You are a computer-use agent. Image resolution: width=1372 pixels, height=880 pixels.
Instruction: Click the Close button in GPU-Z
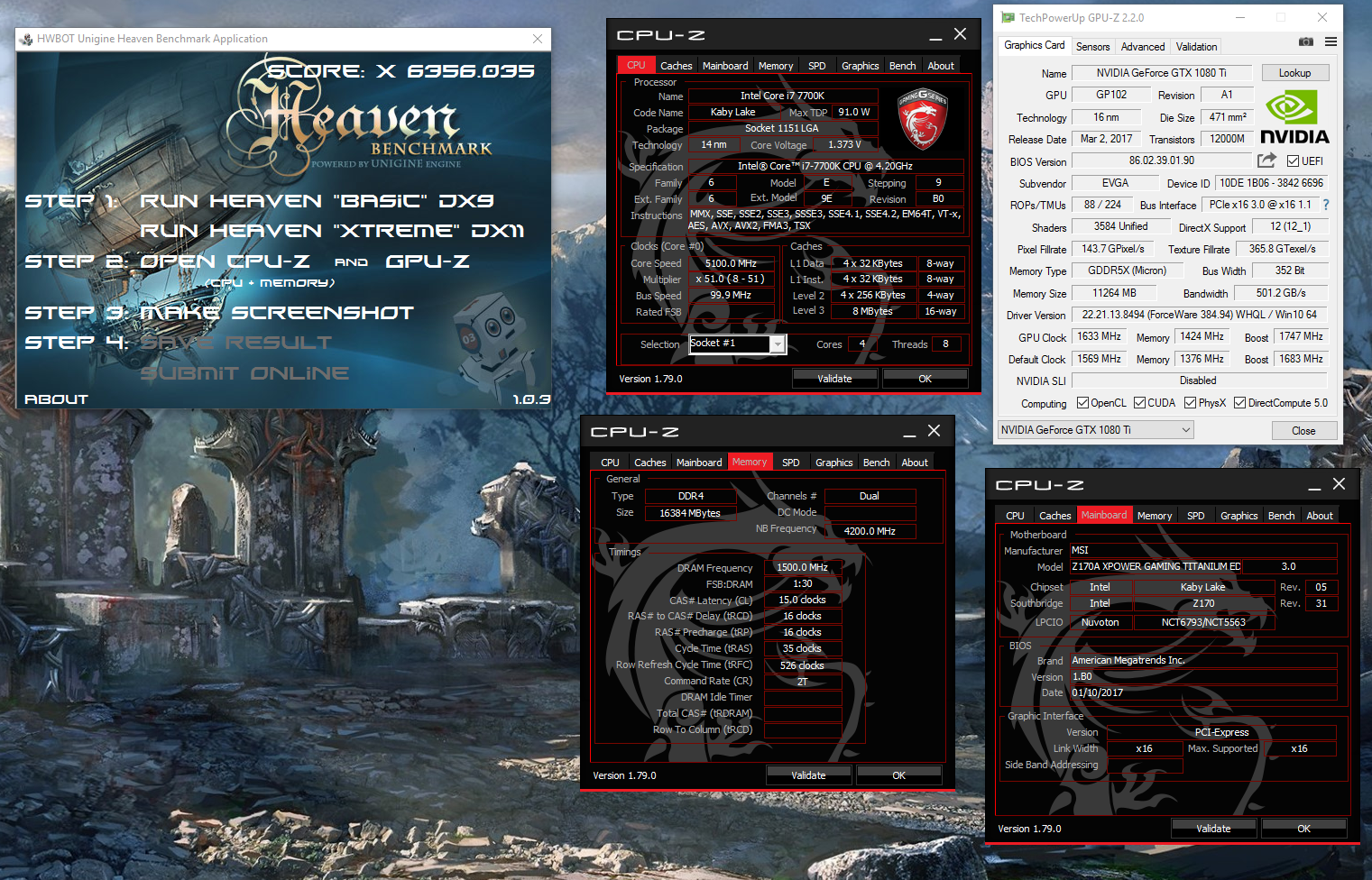pos(1303,431)
